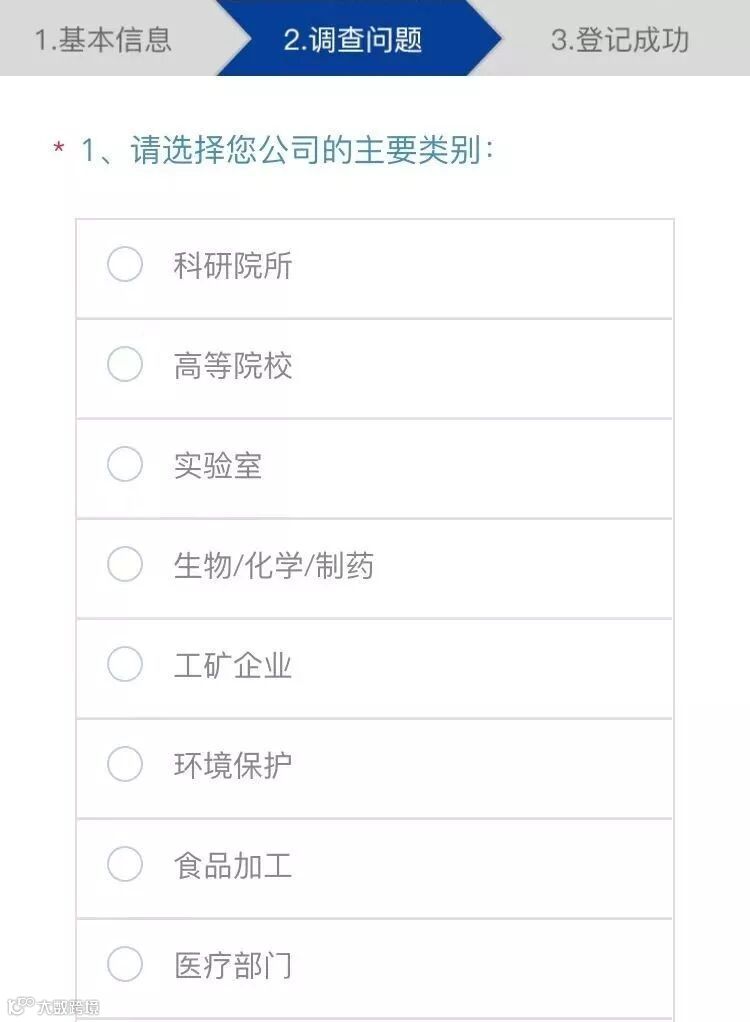Choose the 实验室 radio option

pyautogui.click(x=125, y=464)
